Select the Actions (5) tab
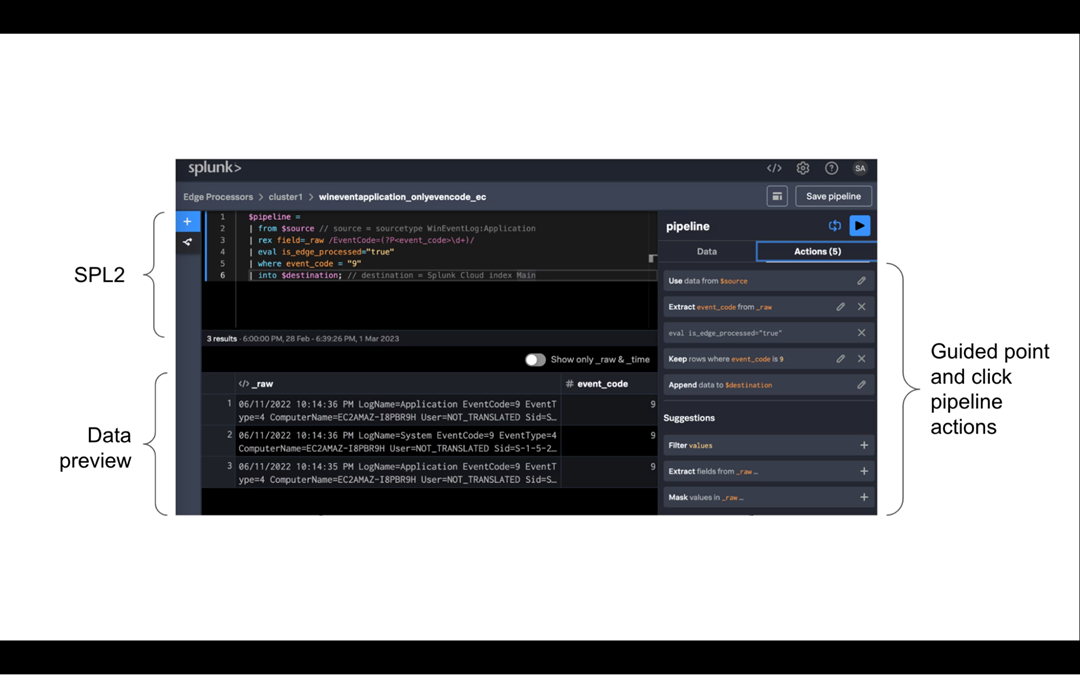This screenshot has width=1080, height=675. [x=817, y=252]
